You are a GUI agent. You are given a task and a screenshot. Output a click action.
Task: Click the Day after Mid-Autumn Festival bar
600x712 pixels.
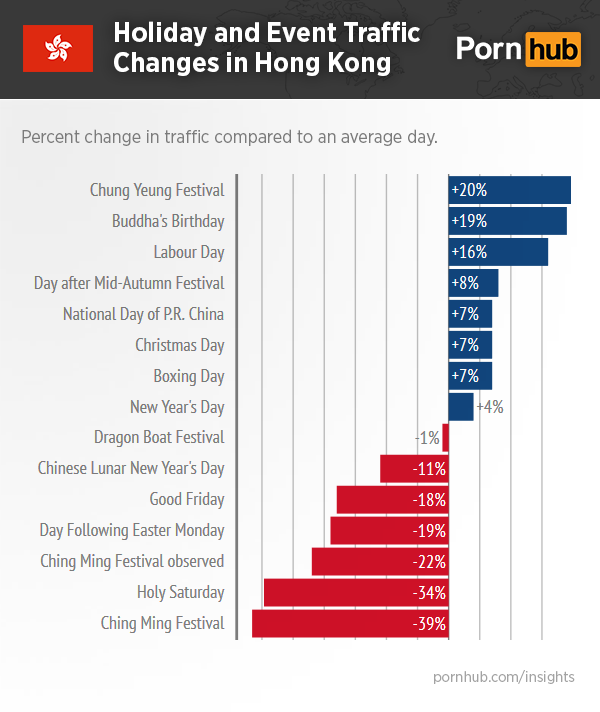(x=473, y=283)
